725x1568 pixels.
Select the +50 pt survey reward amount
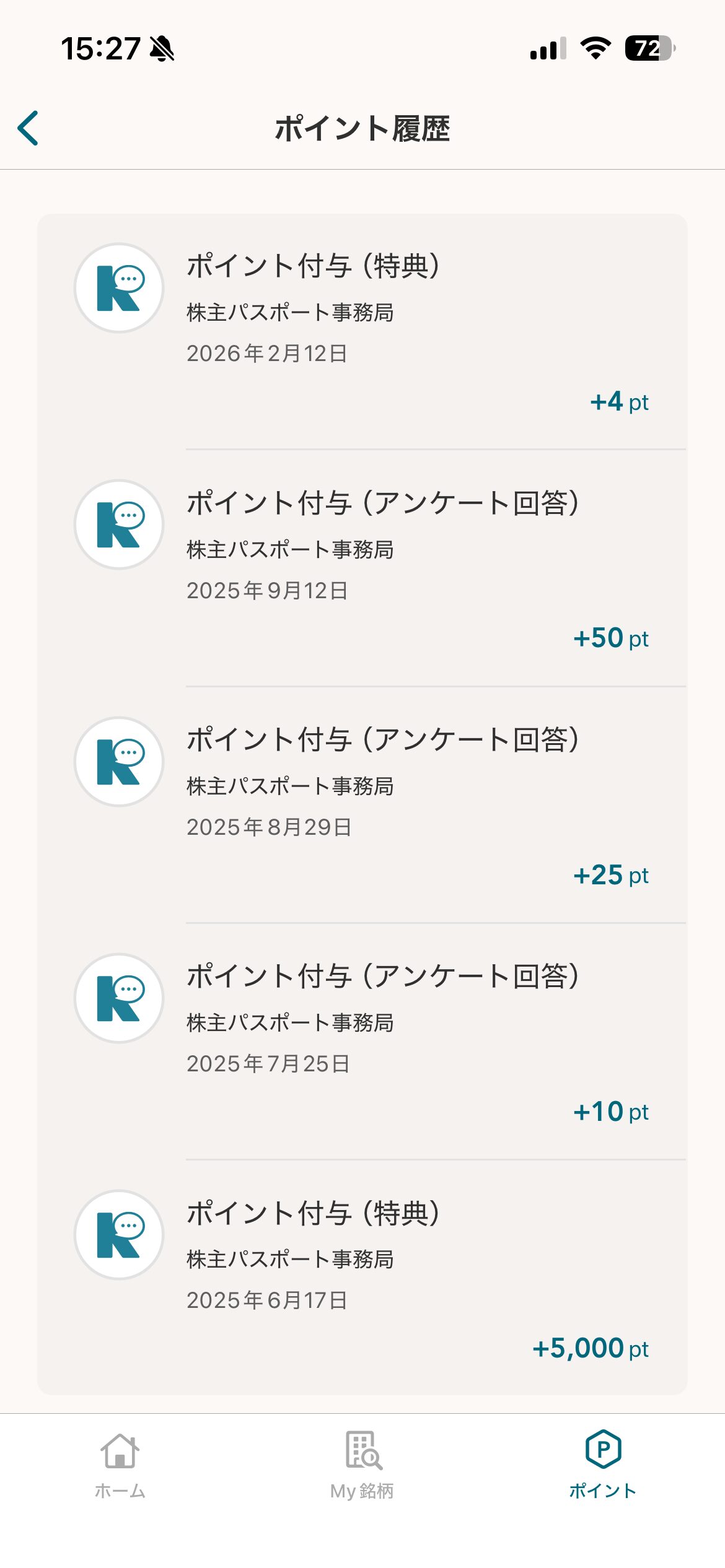610,638
